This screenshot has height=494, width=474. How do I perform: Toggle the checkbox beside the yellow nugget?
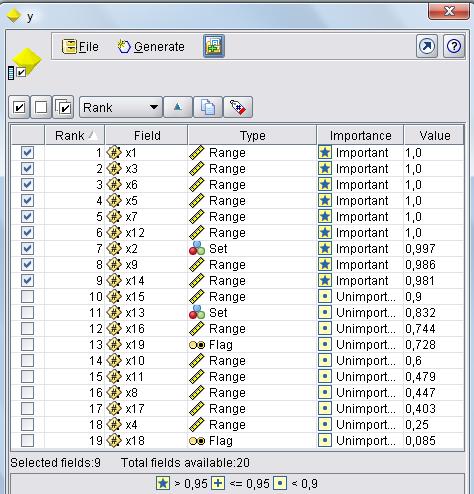pyautogui.click(x=21, y=72)
